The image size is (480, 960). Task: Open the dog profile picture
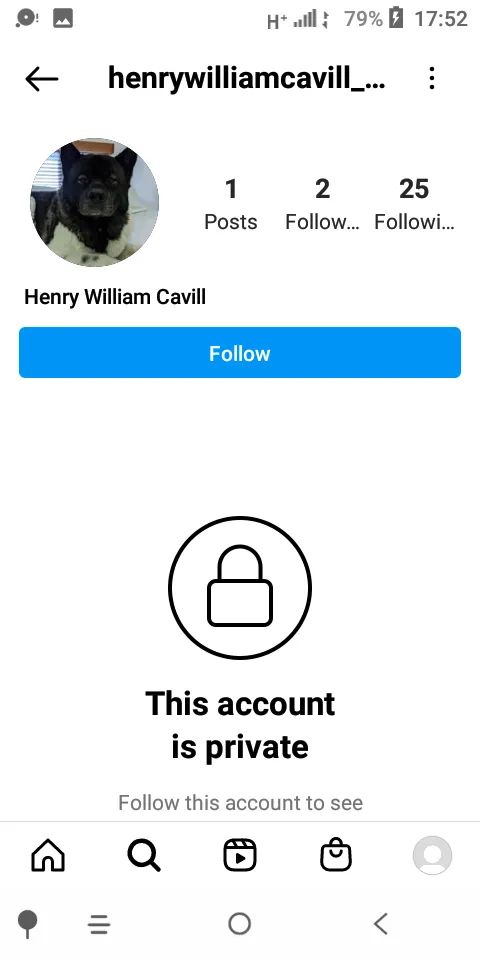[x=94, y=203]
